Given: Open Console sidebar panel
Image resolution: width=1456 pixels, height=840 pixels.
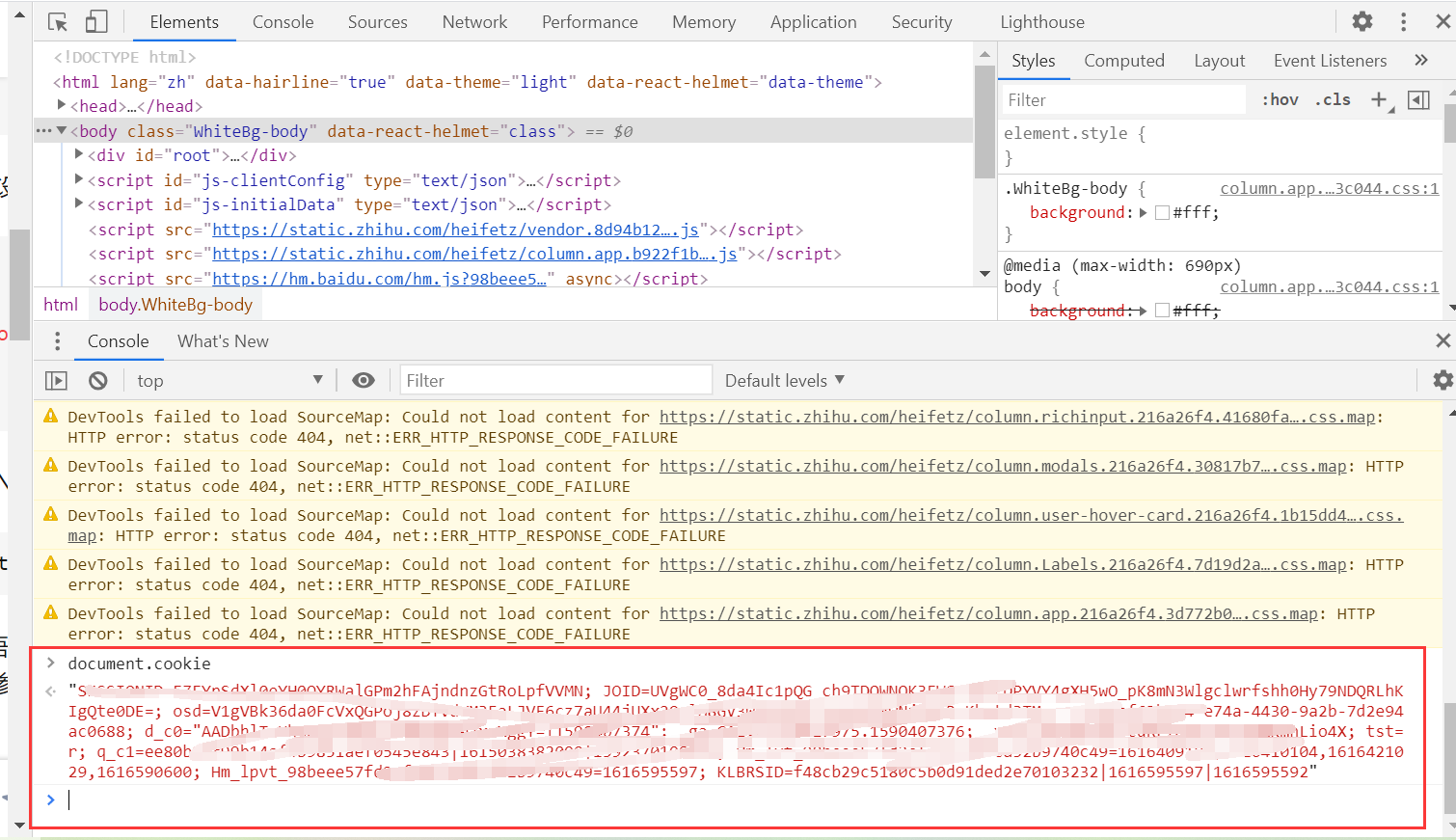Looking at the screenshot, I should (56, 379).
